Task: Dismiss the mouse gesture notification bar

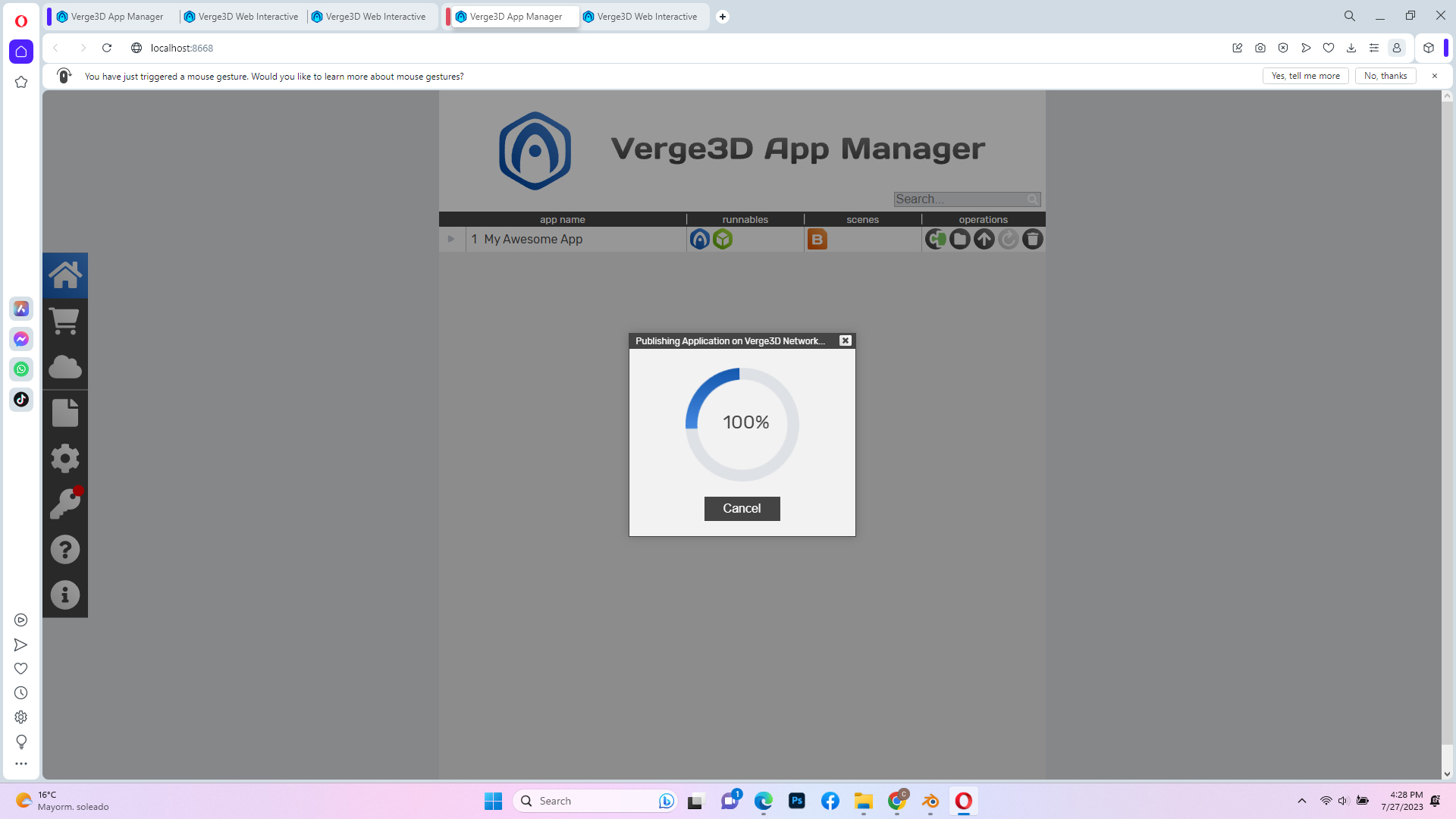Action: pos(1434,76)
